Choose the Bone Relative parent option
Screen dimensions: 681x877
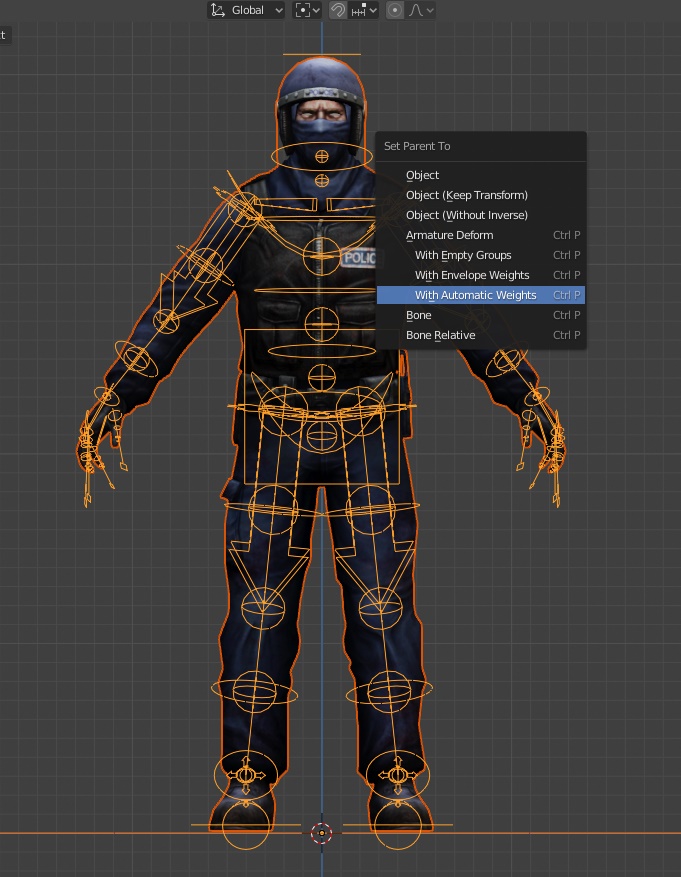coord(481,335)
